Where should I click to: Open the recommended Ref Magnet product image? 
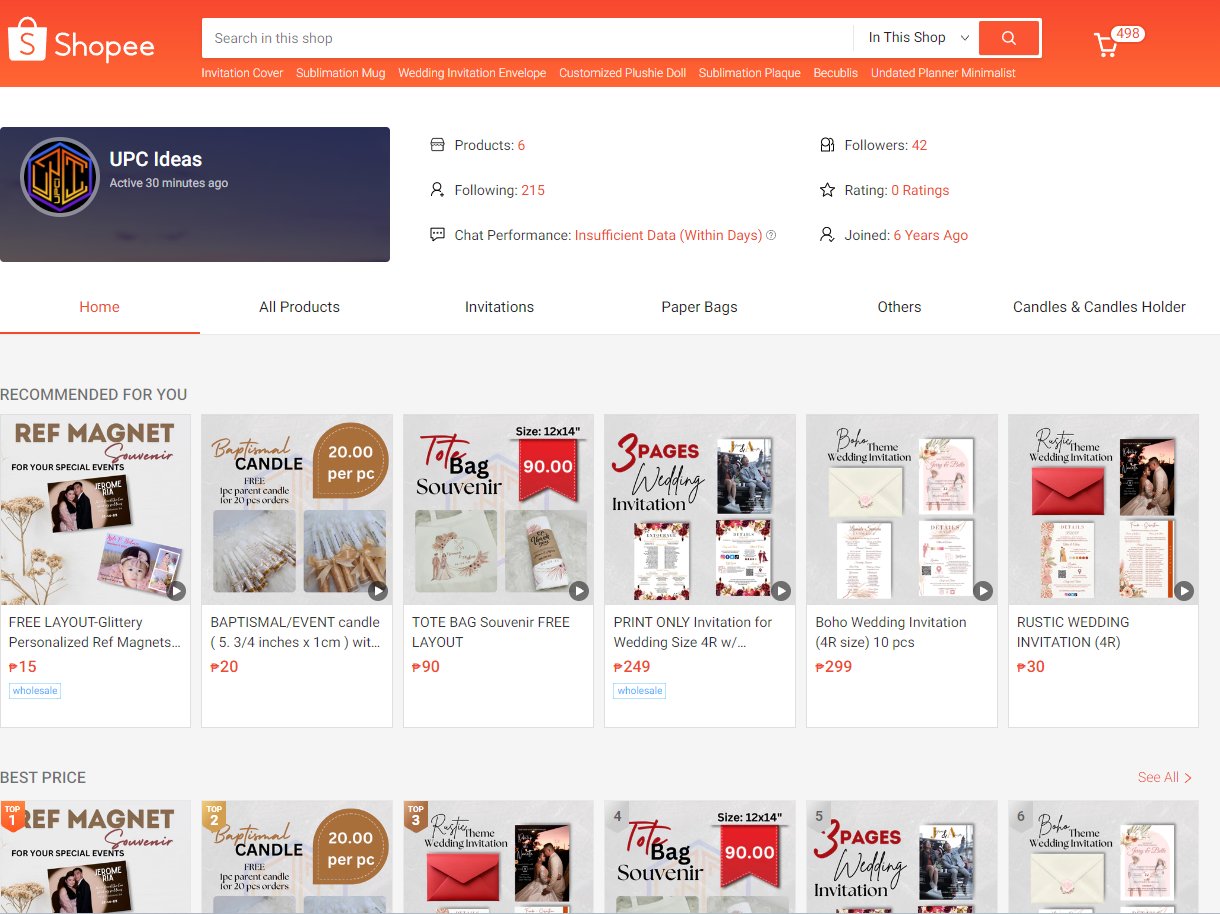pyautogui.click(x=95, y=509)
